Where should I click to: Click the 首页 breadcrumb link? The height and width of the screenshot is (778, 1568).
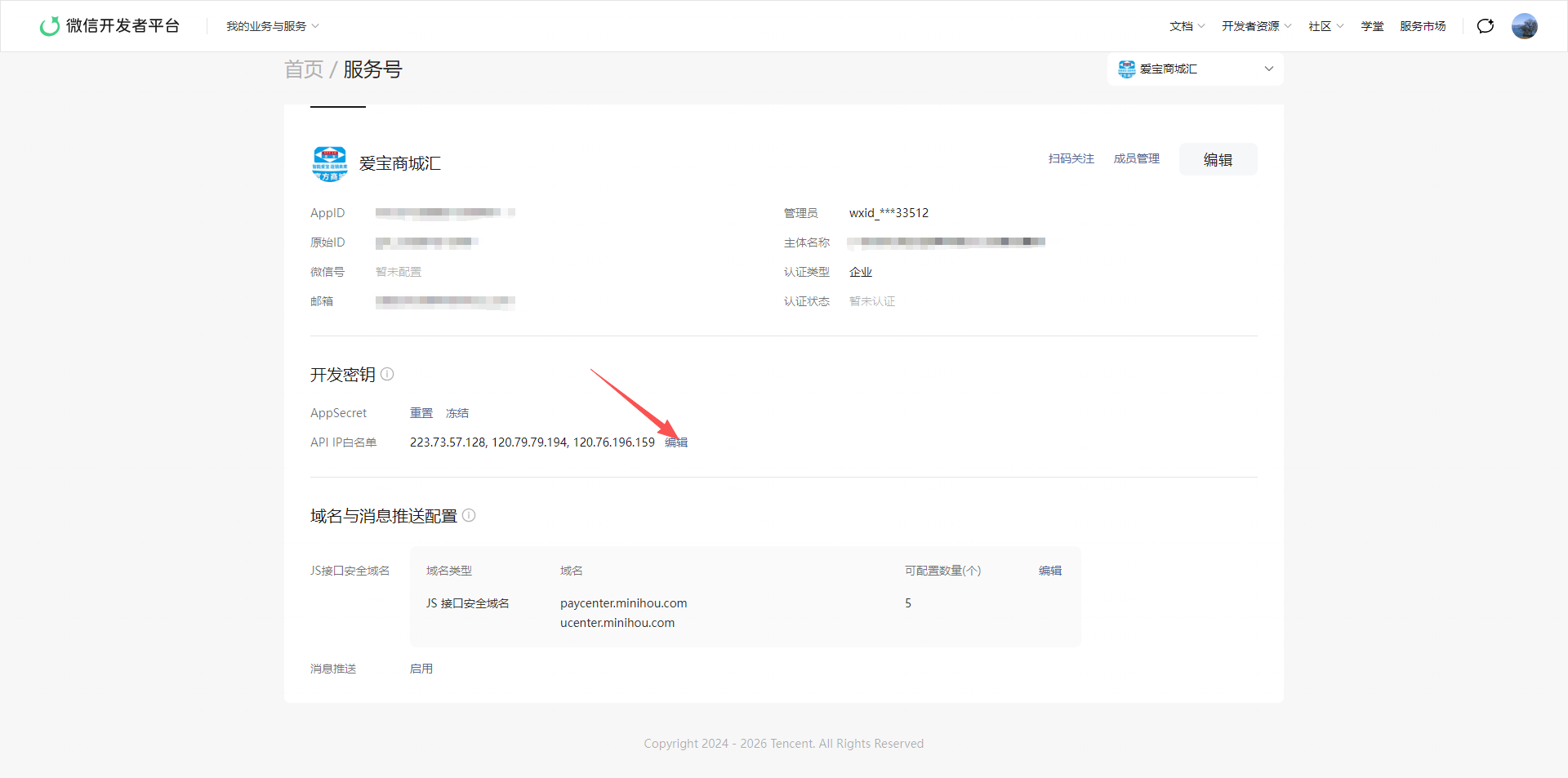tap(304, 69)
